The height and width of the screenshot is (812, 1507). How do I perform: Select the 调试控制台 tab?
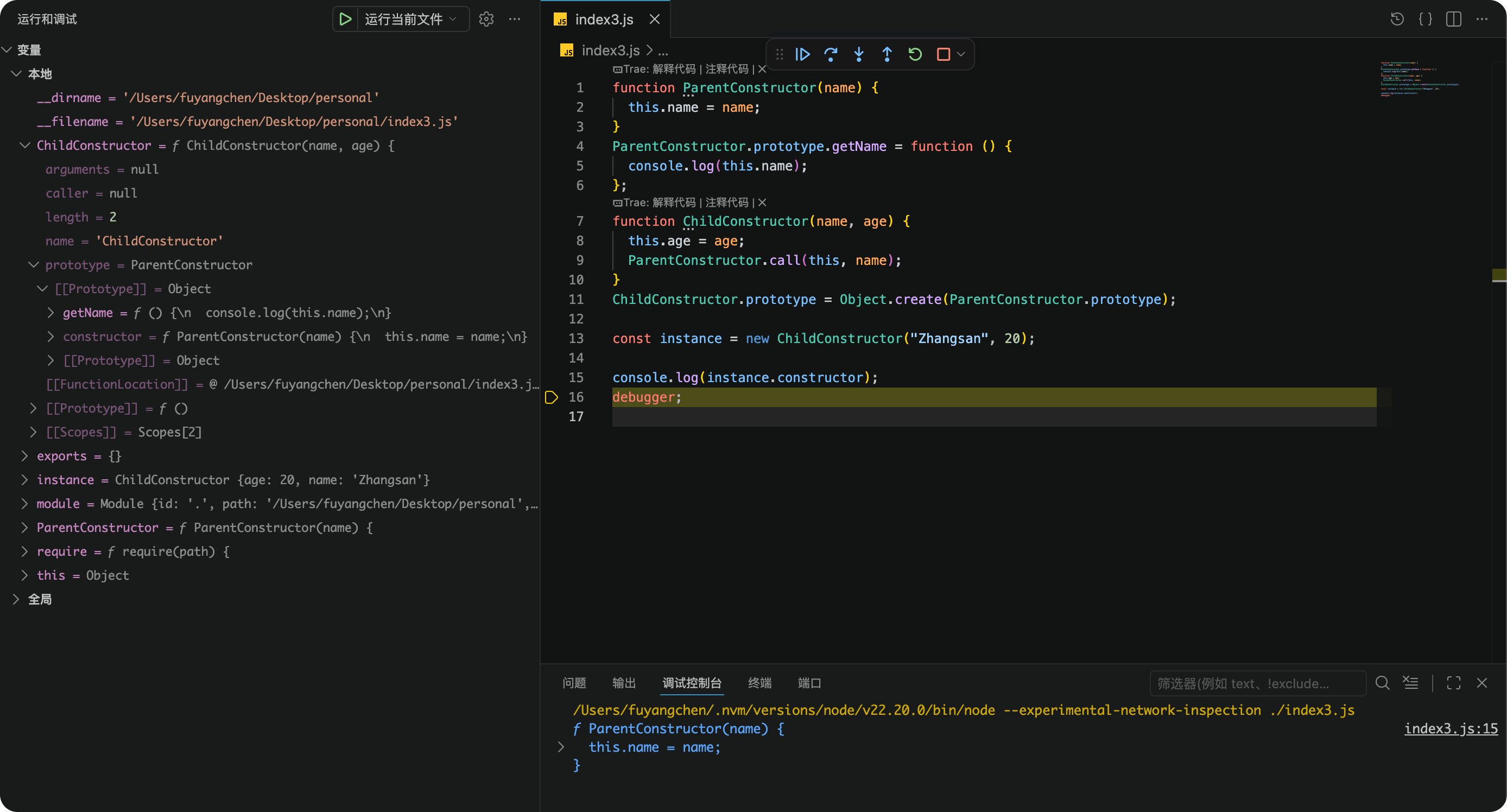pyautogui.click(x=692, y=683)
